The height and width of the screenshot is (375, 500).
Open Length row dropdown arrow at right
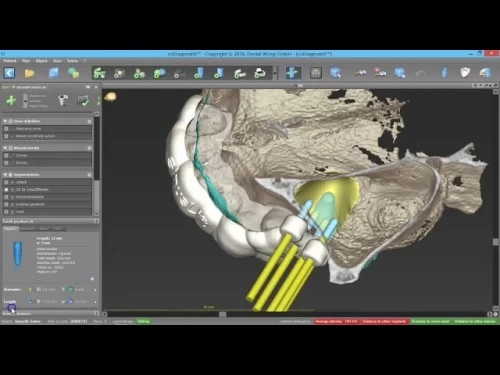95,302
